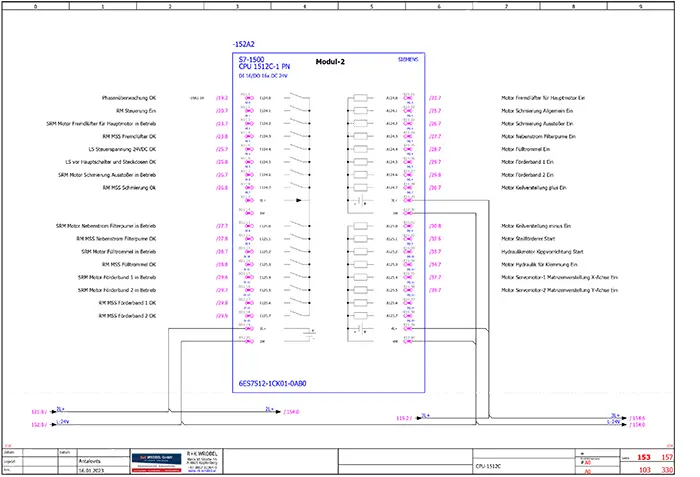Viewport: 700px width, 477px height.
Task: Click the 'Modul-2' module title
Action: coord(329,61)
